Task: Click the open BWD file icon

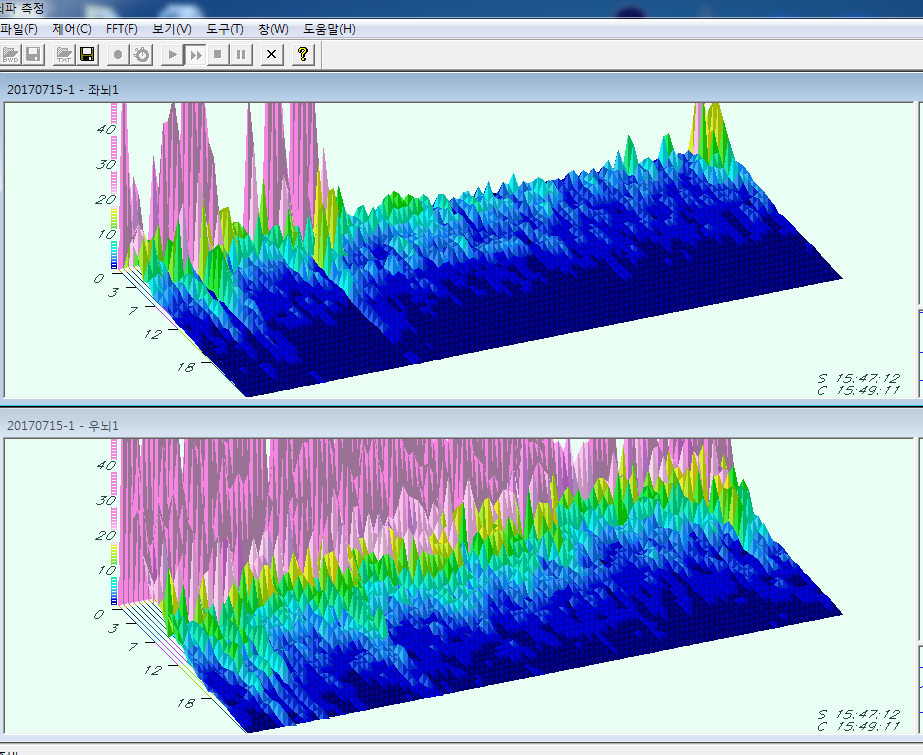Action: 11,54
